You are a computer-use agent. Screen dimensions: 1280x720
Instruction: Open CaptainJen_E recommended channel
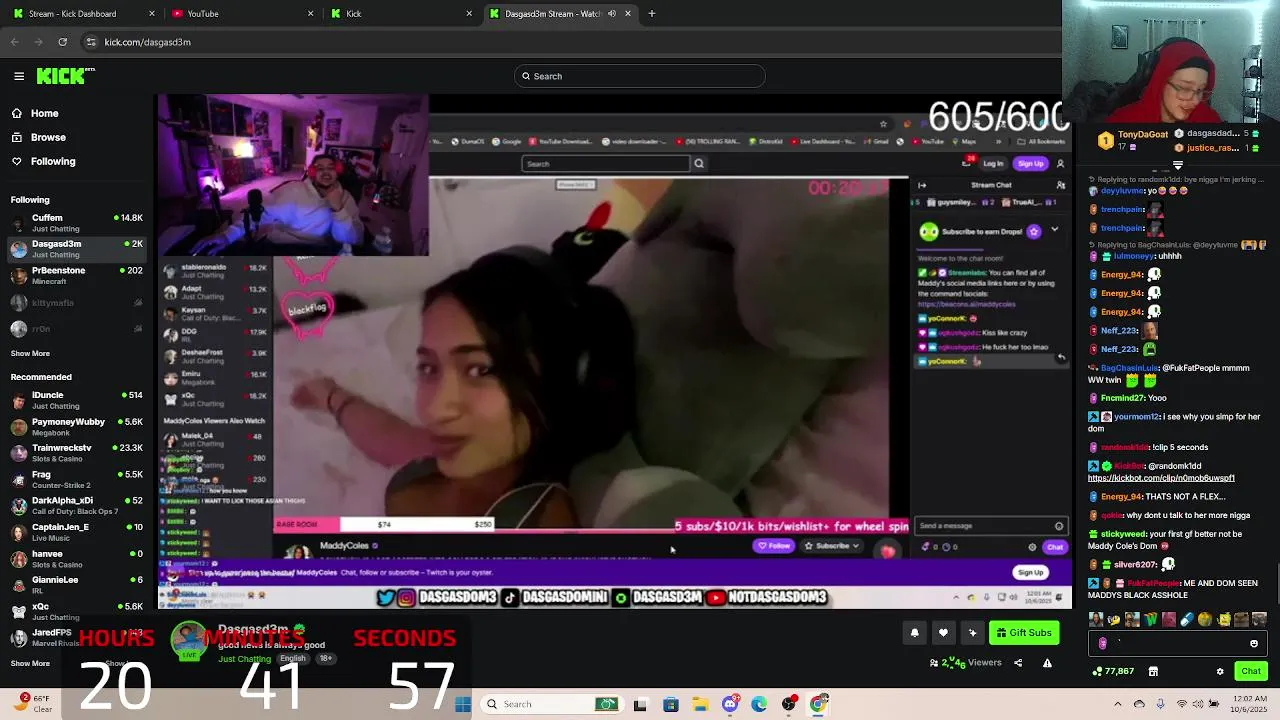click(x=77, y=532)
